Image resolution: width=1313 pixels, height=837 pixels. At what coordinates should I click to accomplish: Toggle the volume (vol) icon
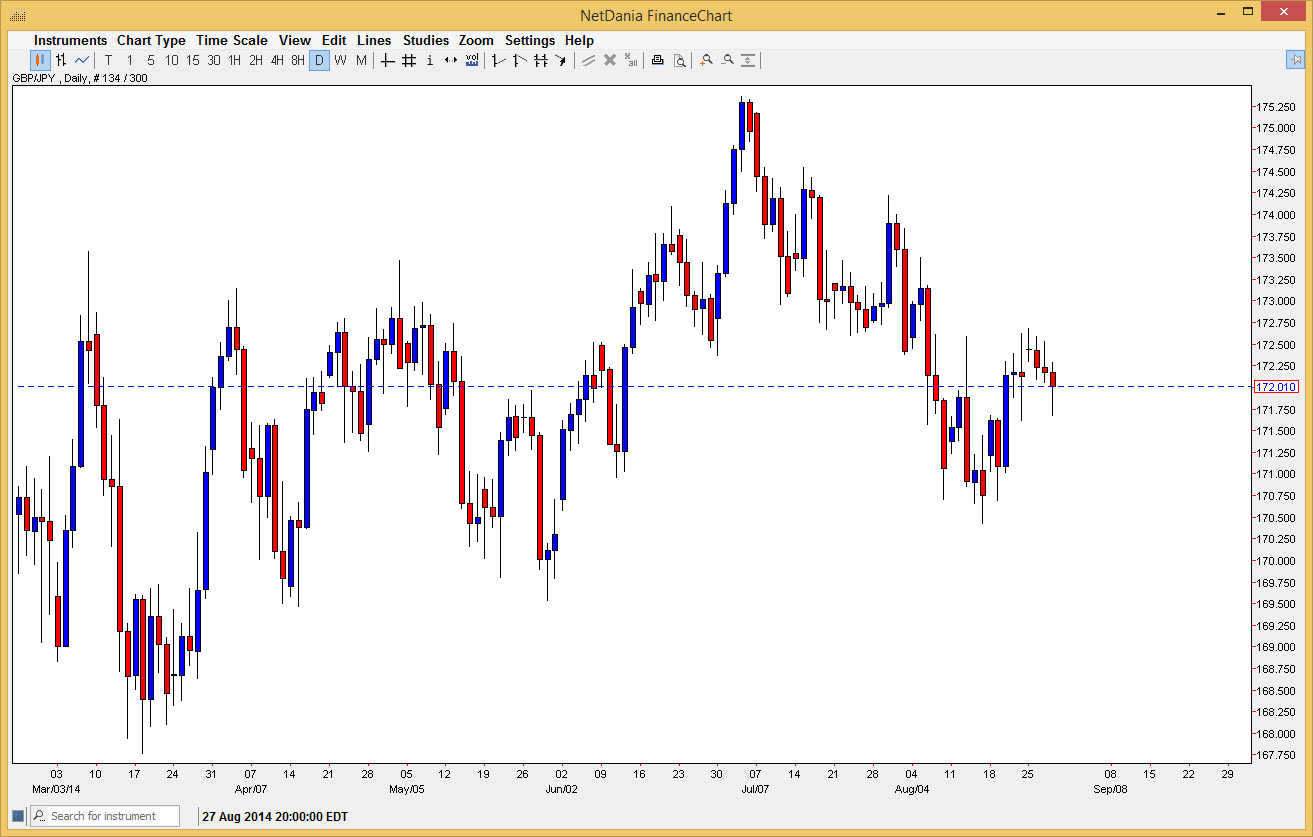pos(472,61)
